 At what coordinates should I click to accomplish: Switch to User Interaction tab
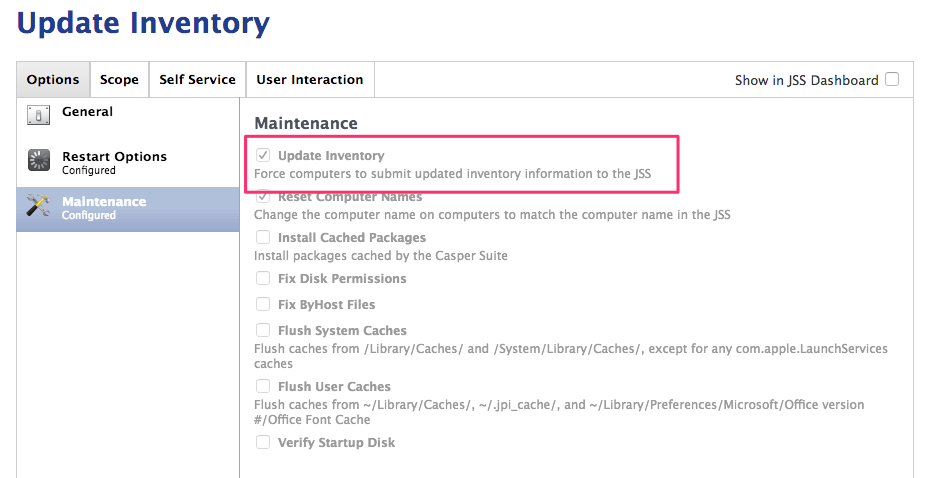310,79
